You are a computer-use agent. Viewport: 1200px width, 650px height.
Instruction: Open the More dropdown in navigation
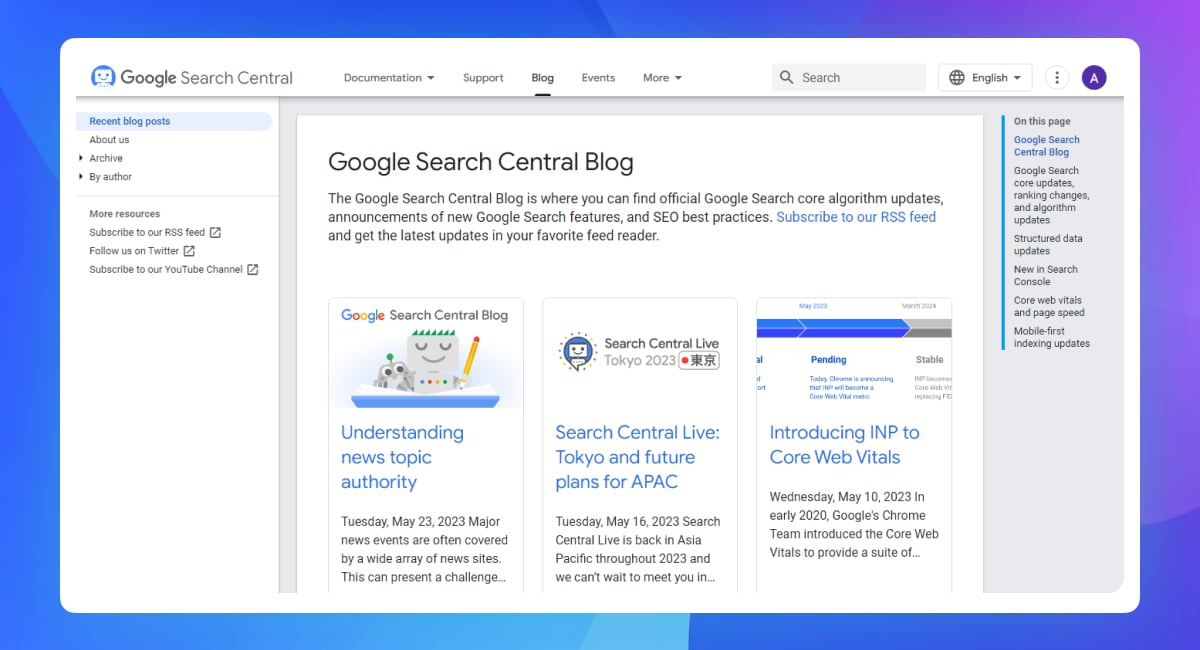coord(662,77)
